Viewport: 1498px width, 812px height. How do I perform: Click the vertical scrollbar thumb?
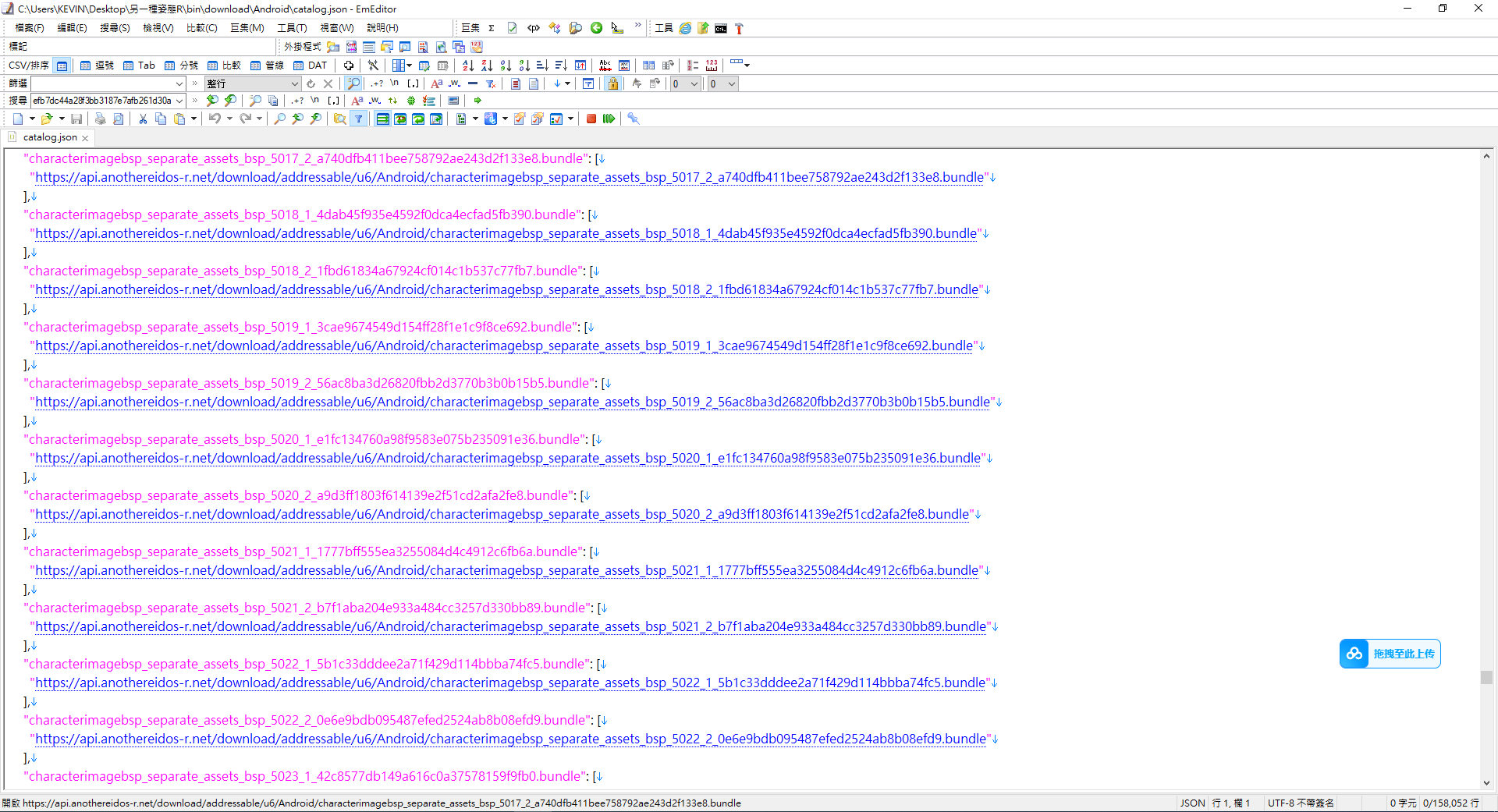tap(1486, 677)
